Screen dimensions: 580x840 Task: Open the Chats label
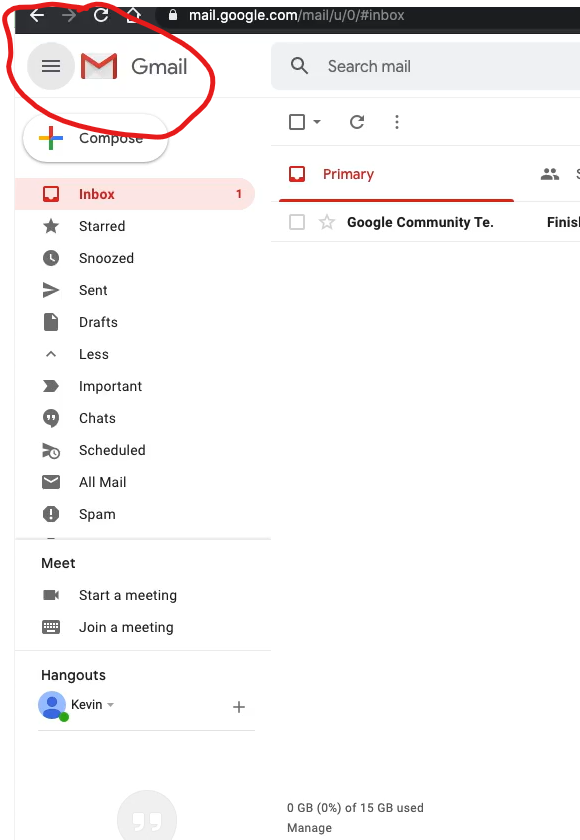[135, 418]
